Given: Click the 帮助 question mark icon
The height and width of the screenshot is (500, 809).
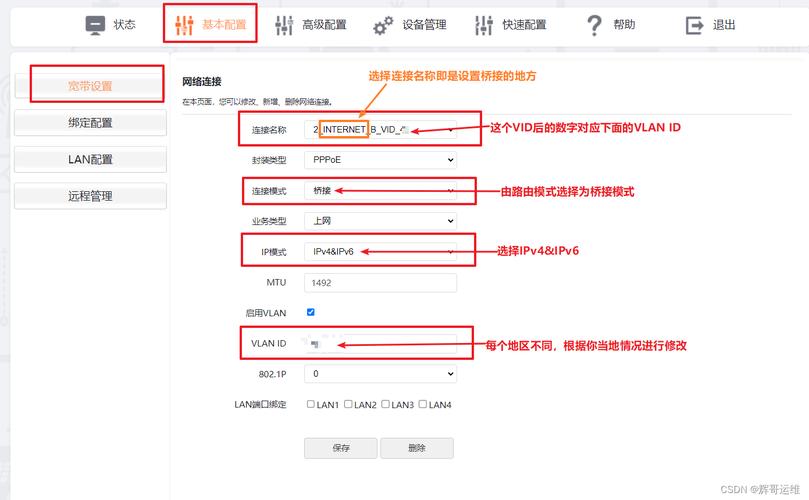Looking at the screenshot, I should click(x=594, y=25).
